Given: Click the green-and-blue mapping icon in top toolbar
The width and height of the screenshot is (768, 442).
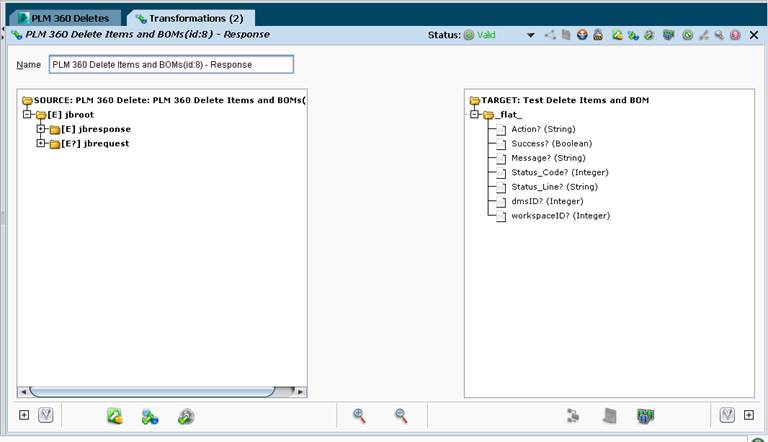Looking at the screenshot, I should click(x=633, y=35).
